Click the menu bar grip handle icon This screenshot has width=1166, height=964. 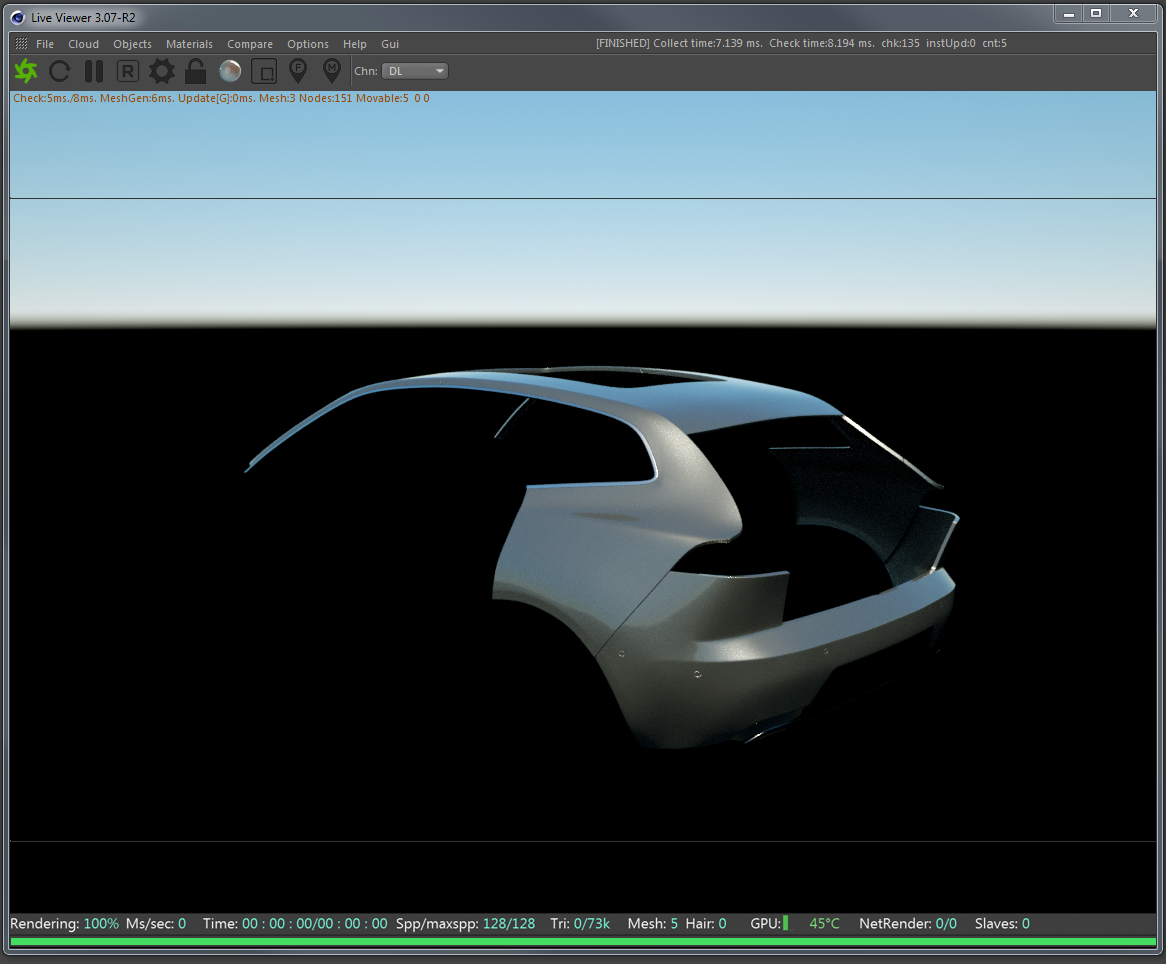(21, 44)
